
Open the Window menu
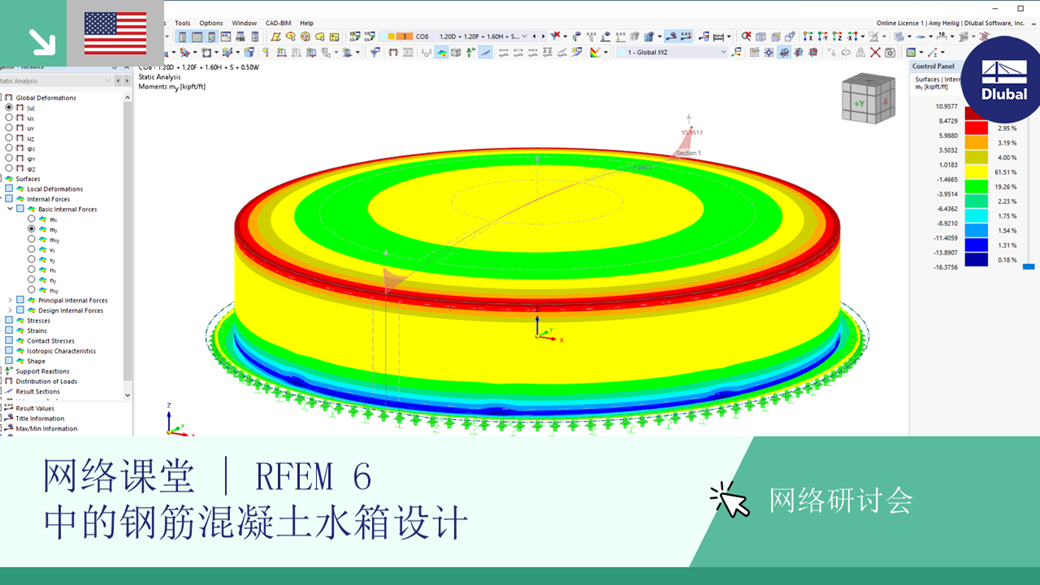click(244, 23)
